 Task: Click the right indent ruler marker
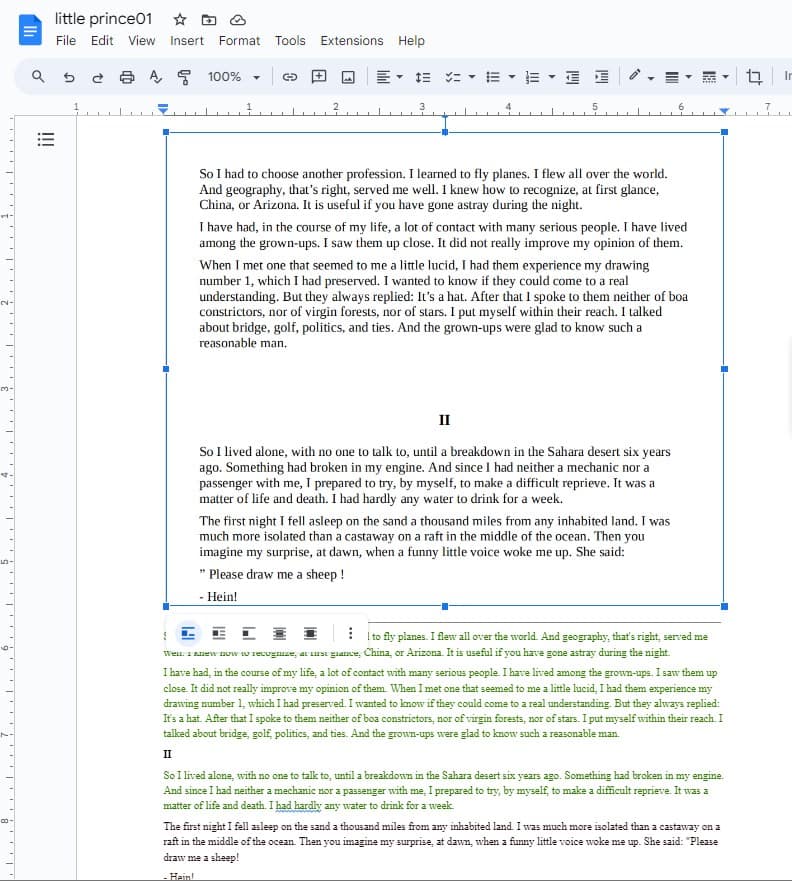click(x=724, y=111)
